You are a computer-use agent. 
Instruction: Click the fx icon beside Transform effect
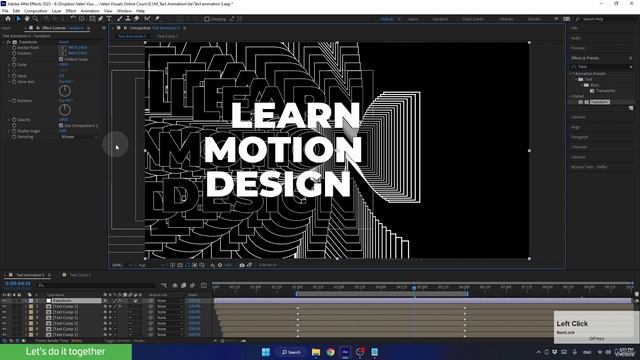[x=9, y=42]
